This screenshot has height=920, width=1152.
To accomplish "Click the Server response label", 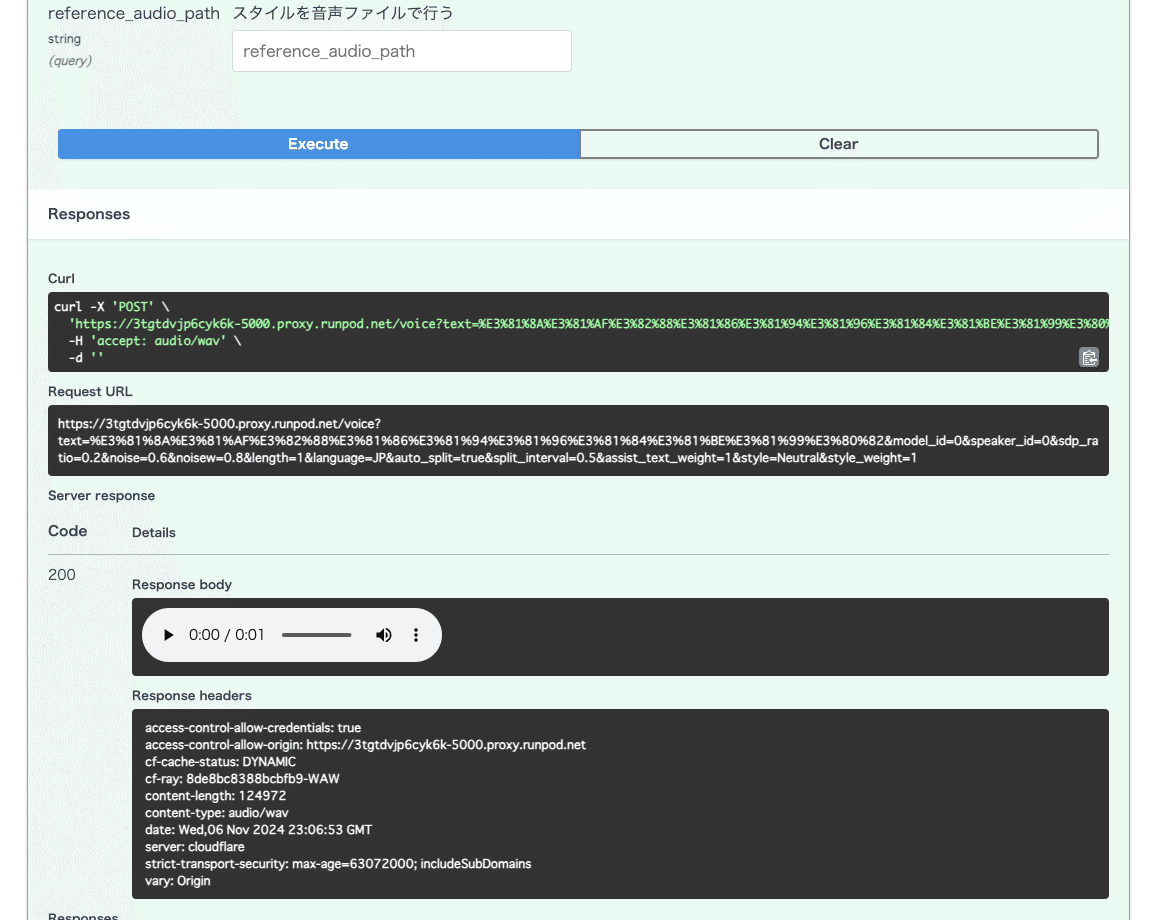I will click(101, 495).
